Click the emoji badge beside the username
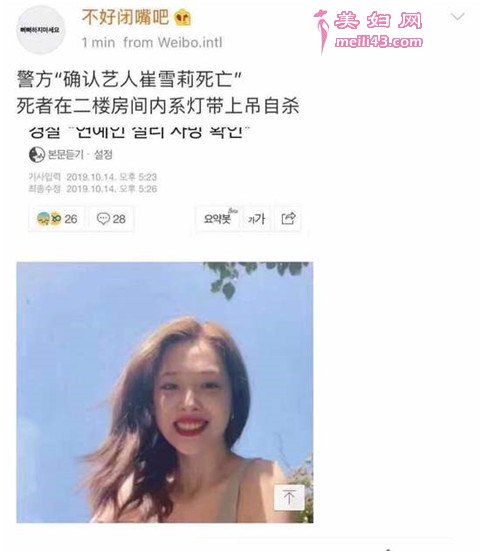The width and height of the screenshot is (480, 551). point(183,17)
